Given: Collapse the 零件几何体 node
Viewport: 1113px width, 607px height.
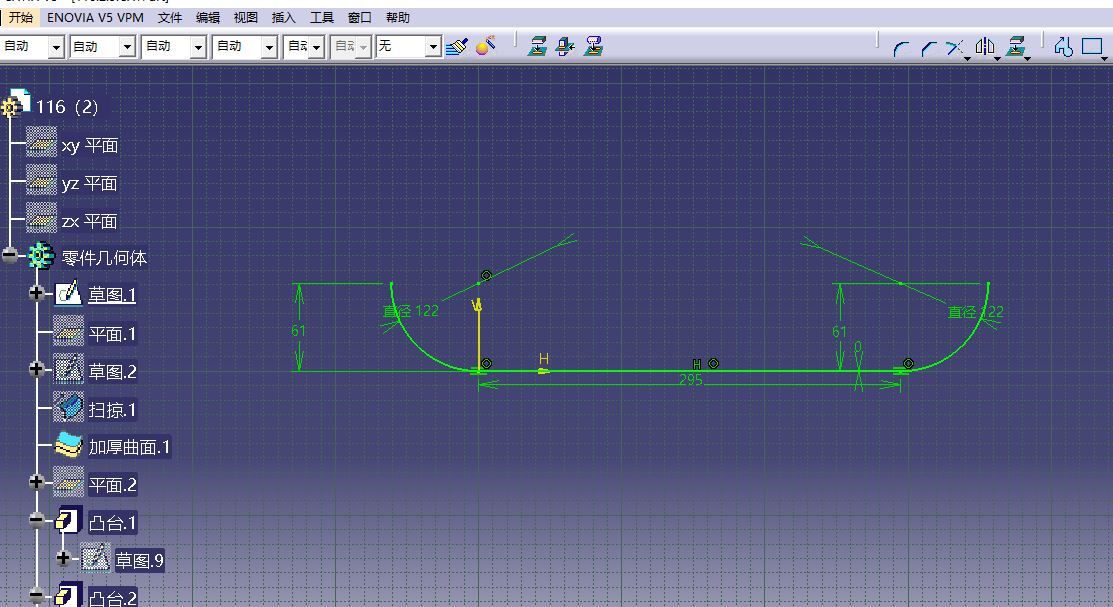Looking at the screenshot, I should coord(9,255).
